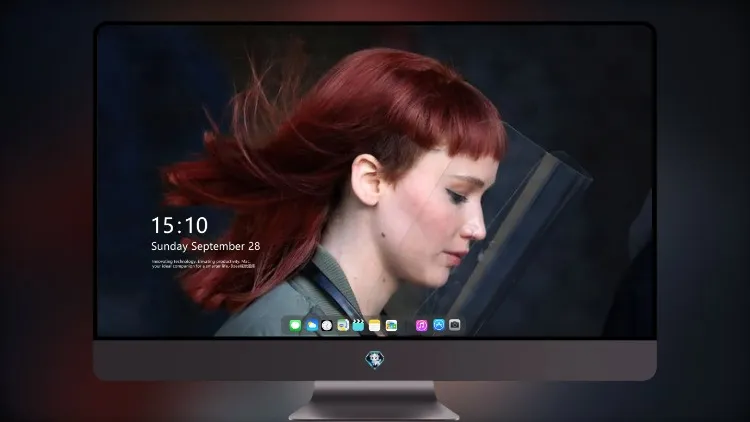Open the gray Camera app in dock
This screenshot has width=750, height=422.
455,325
